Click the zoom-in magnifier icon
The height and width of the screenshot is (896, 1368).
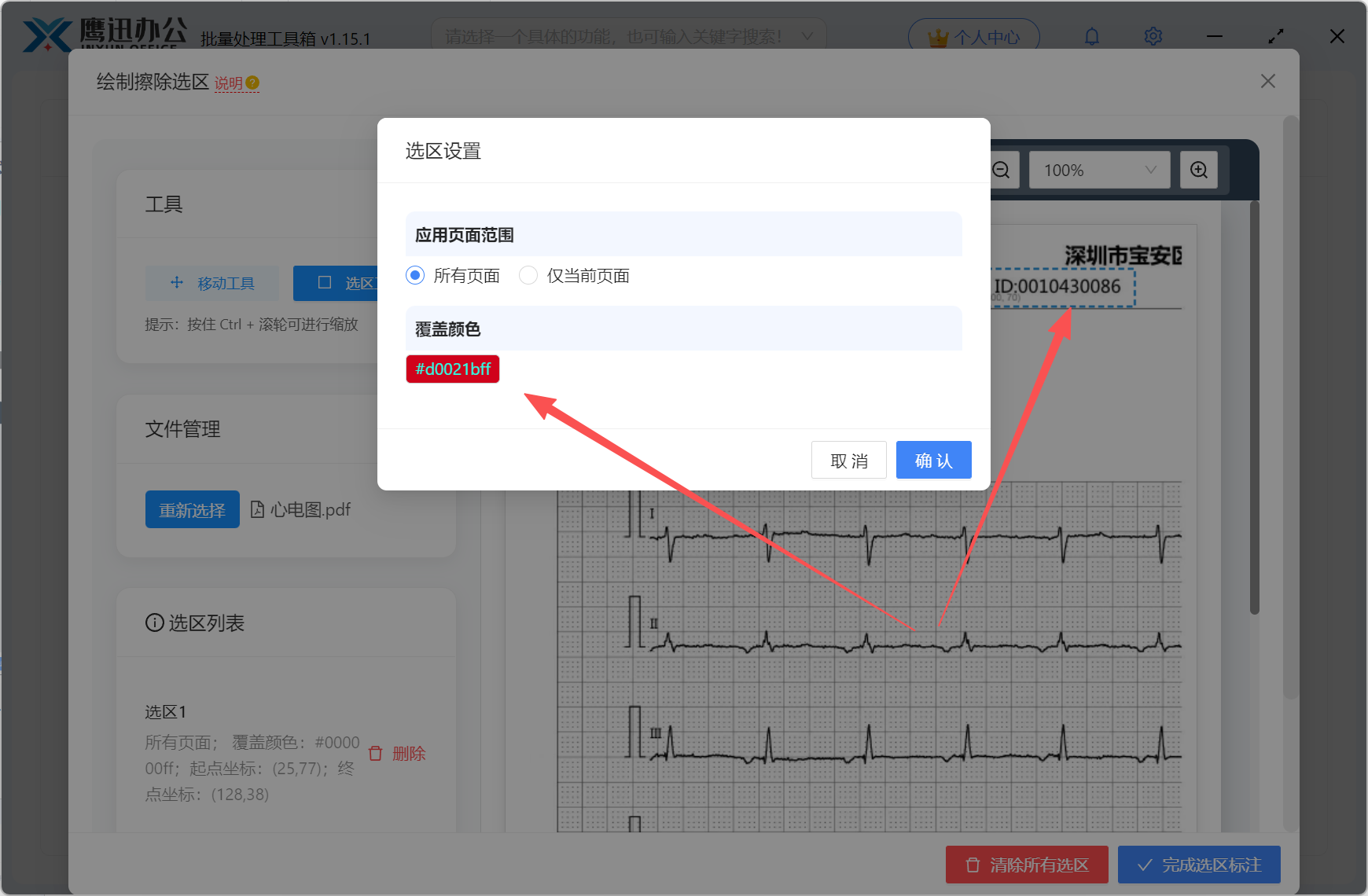tap(1198, 170)
